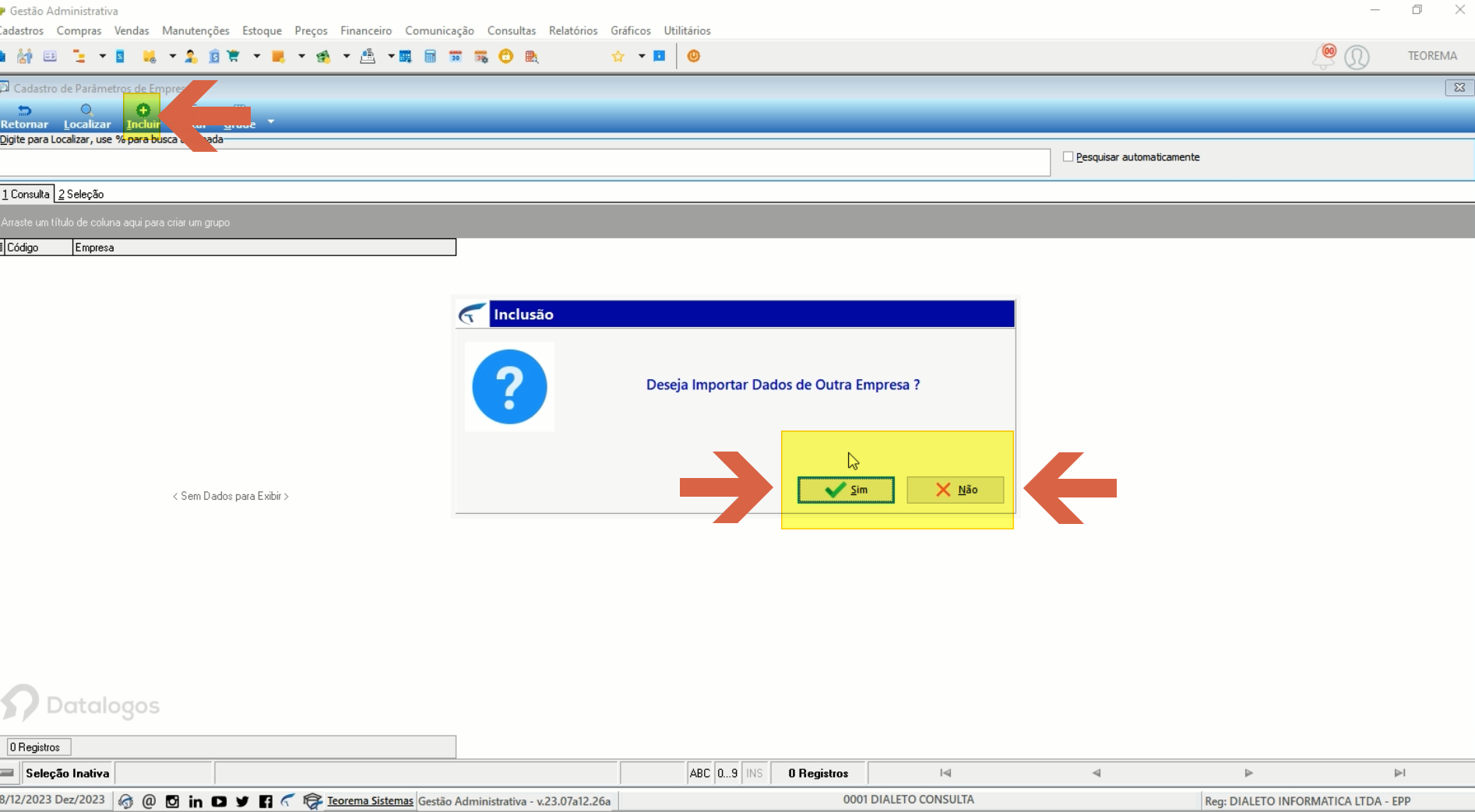Click the calendar 30 toolbar icon
The height and width of the screenshot is (812, 1475).
[456, 56]
